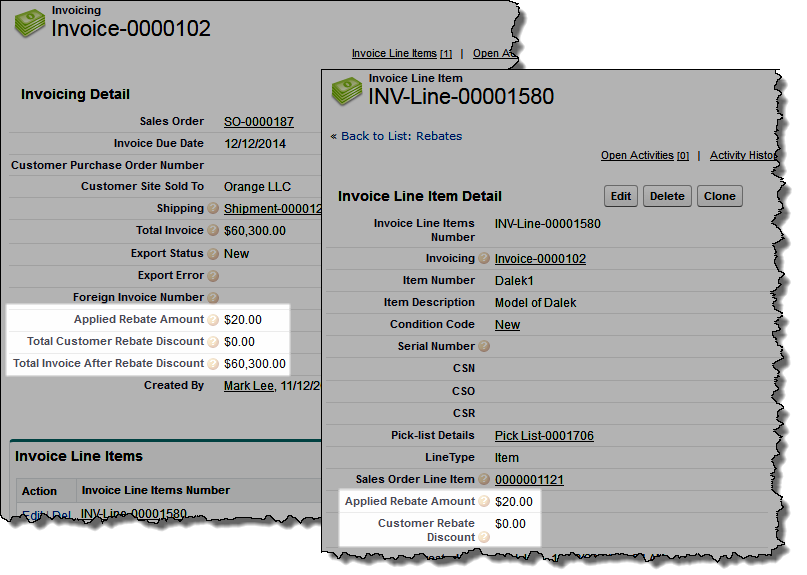Image resolution: width=807 pixels, height=575 pixels.
Task: Click the Invoice Line Item money icon
Action: pyautogui.click(x=346, y=91)
